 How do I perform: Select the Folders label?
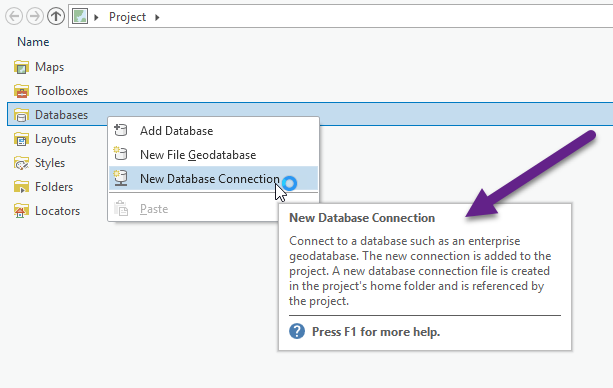tap(54, 187)
